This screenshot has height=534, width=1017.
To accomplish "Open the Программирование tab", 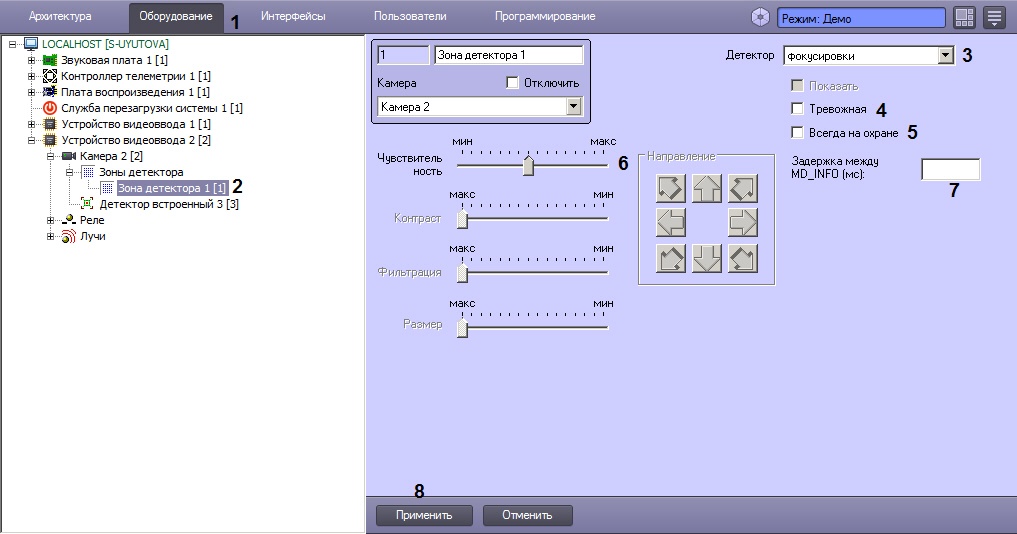I will coord(544,17).
